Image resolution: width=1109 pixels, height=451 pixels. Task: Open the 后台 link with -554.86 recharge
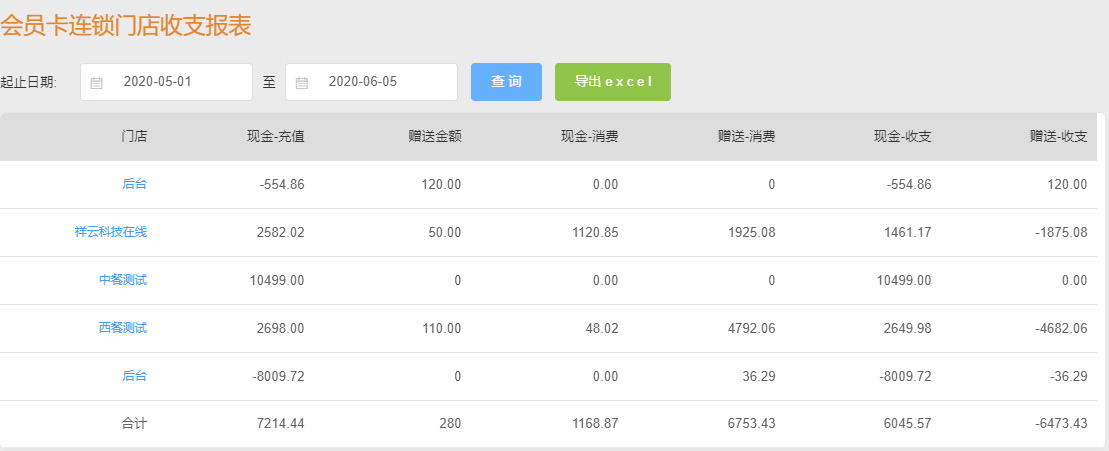[x=134, y=184]
